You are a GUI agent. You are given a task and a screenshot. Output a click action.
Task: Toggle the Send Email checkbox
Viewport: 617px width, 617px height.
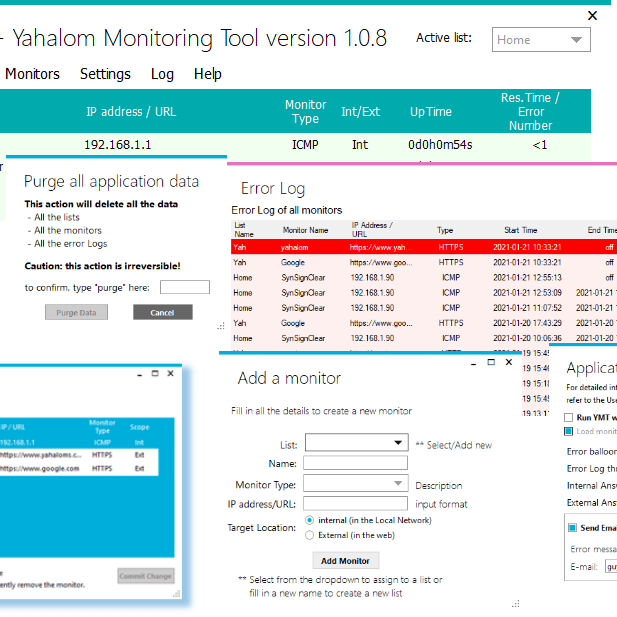pos(571,527)
